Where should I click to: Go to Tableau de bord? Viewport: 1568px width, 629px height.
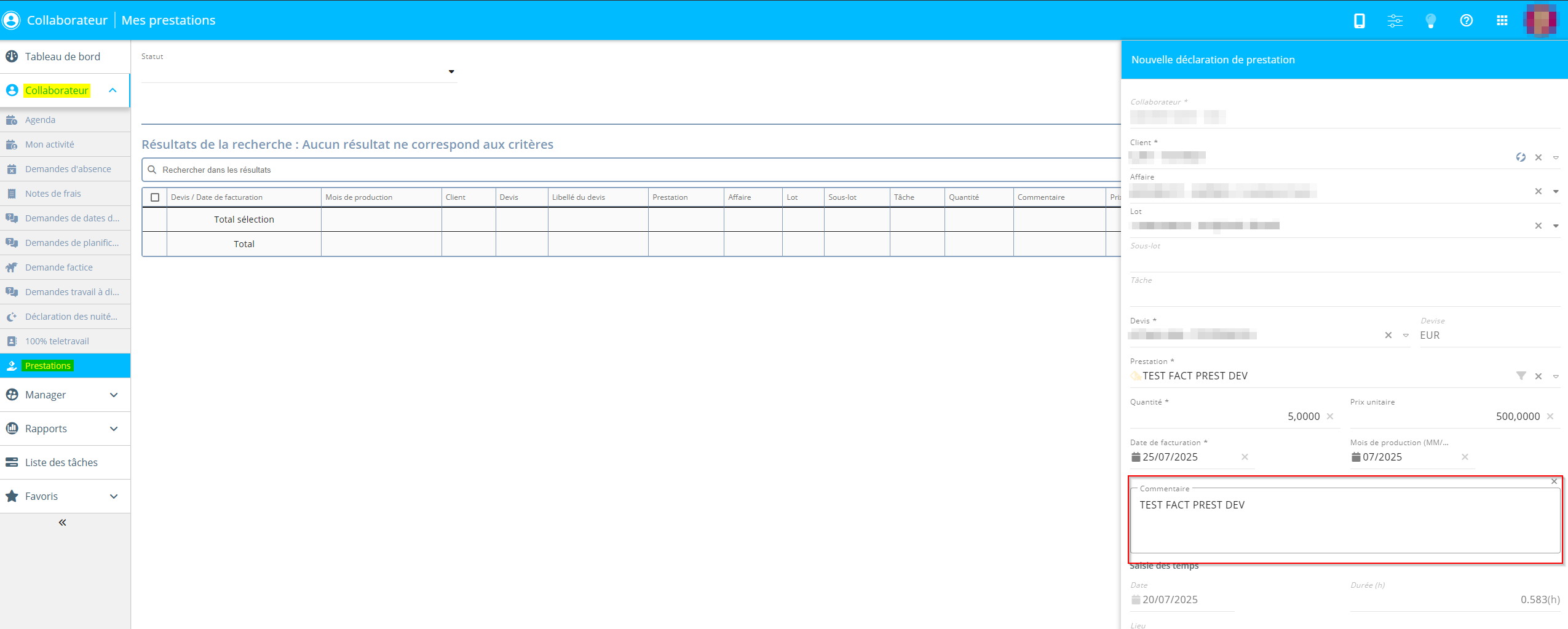[x=62, y=57]
